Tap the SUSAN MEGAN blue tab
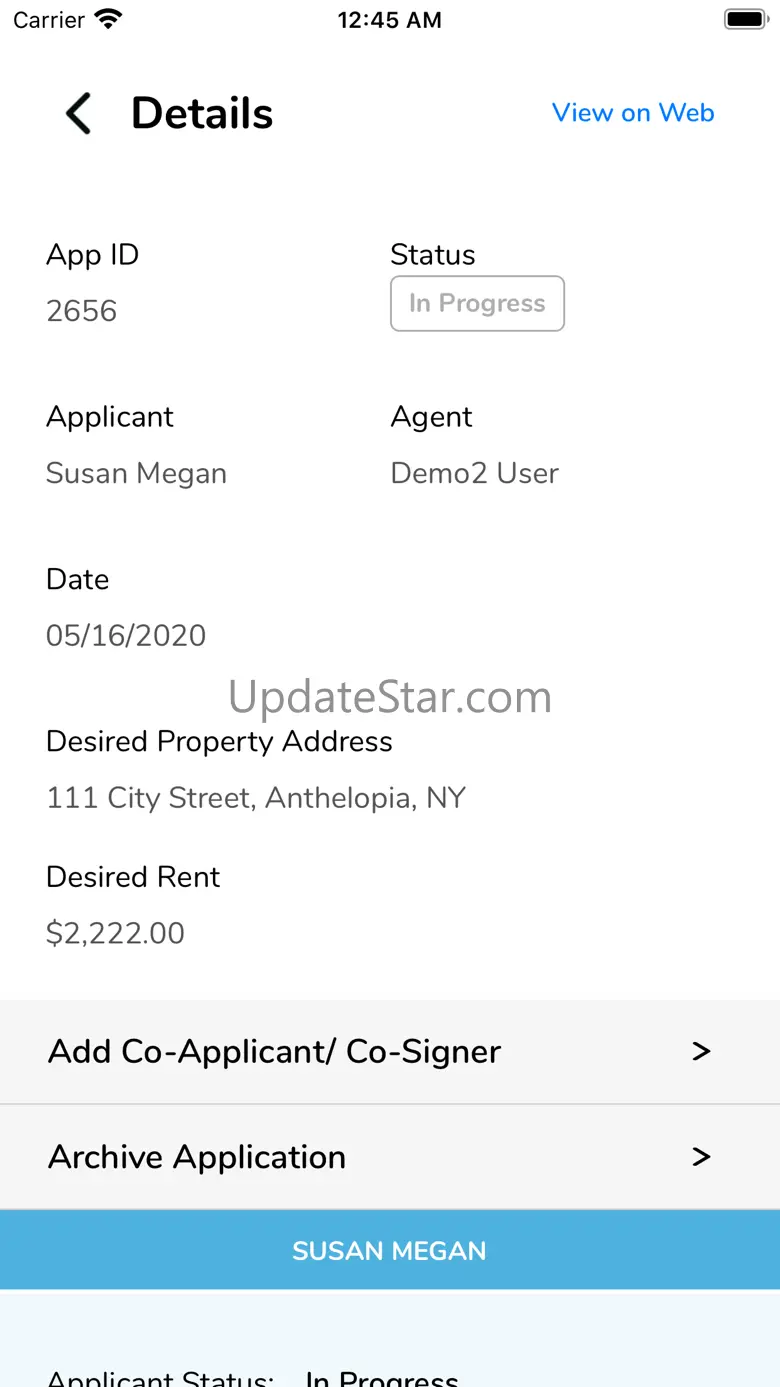 (x=389, y=1250)
